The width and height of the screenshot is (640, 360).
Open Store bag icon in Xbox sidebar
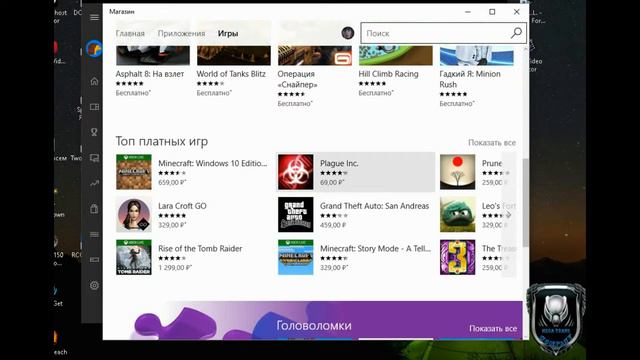coord(94,209)
